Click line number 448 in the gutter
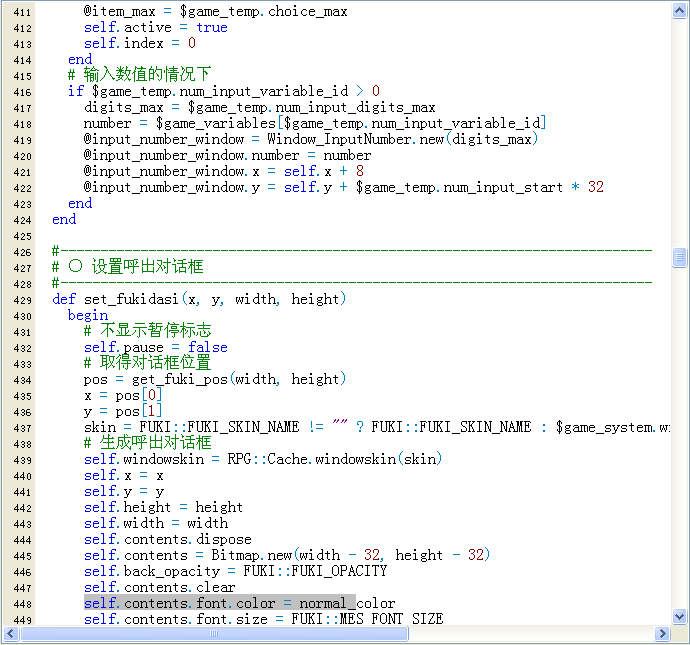690x645 pixels. (22, 605)
